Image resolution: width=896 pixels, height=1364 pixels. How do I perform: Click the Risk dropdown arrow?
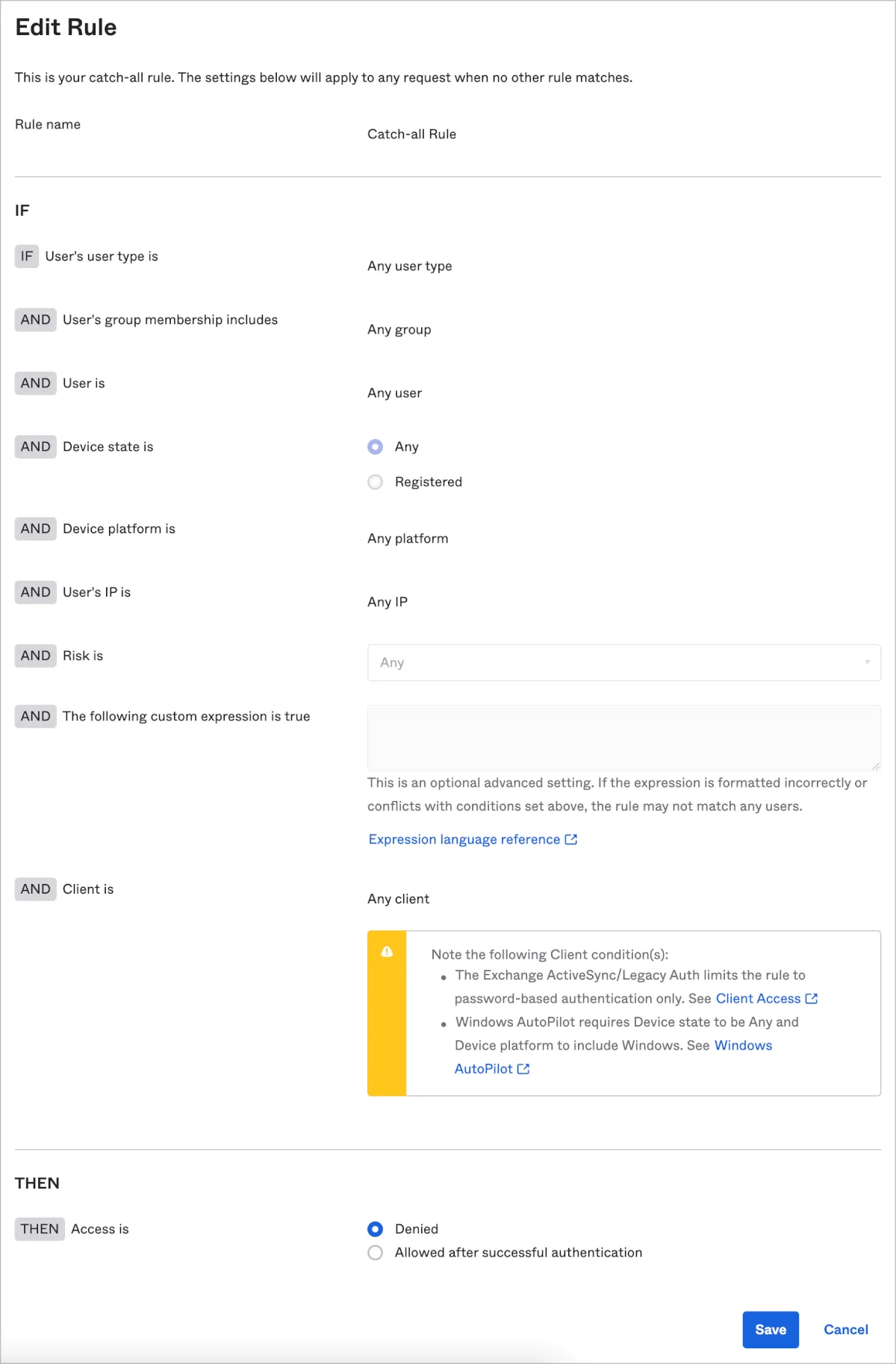click(867, 662)
